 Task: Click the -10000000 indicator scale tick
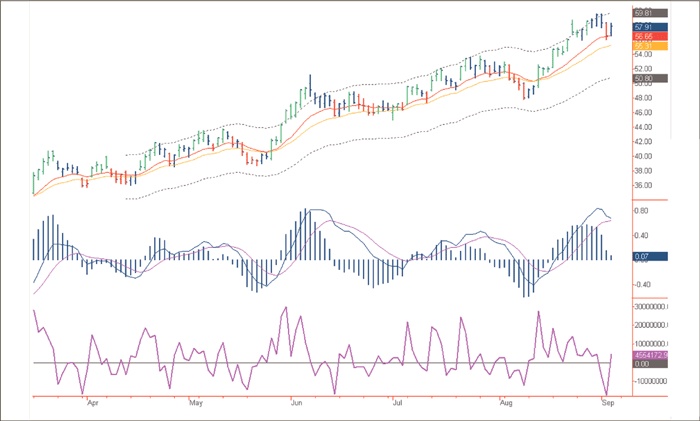coord(648,381)
